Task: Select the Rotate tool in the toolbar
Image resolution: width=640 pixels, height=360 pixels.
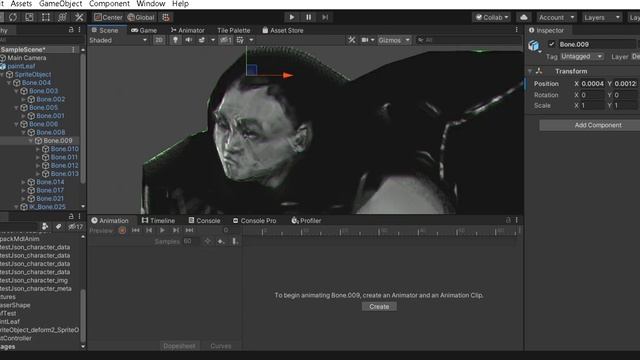Action: point(13,17)
